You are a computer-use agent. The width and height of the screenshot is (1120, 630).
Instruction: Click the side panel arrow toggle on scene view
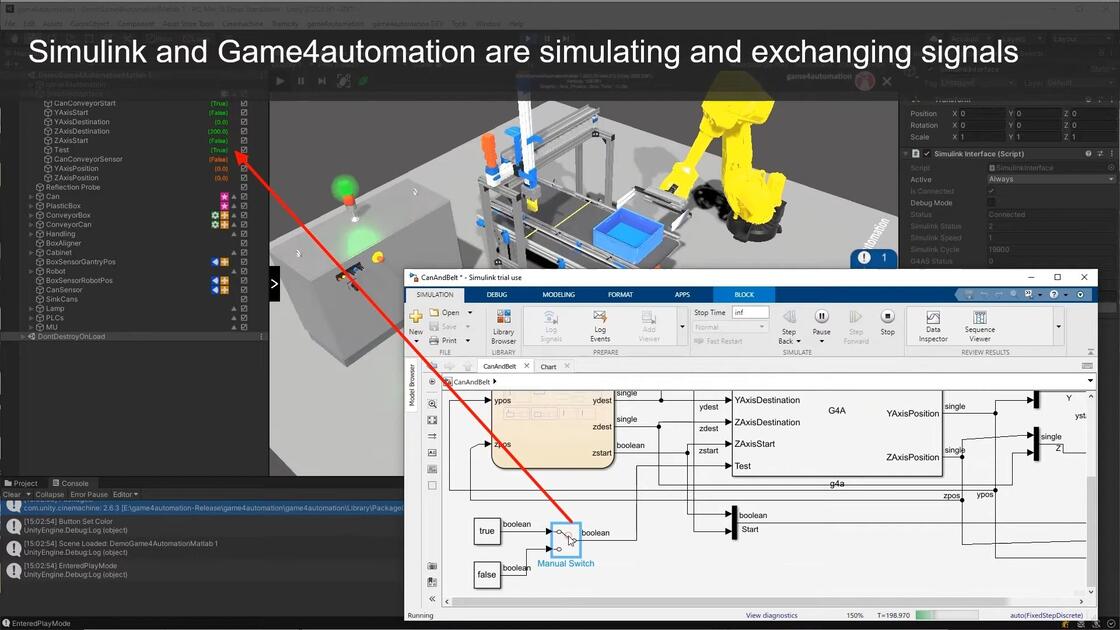coord(274,284)
